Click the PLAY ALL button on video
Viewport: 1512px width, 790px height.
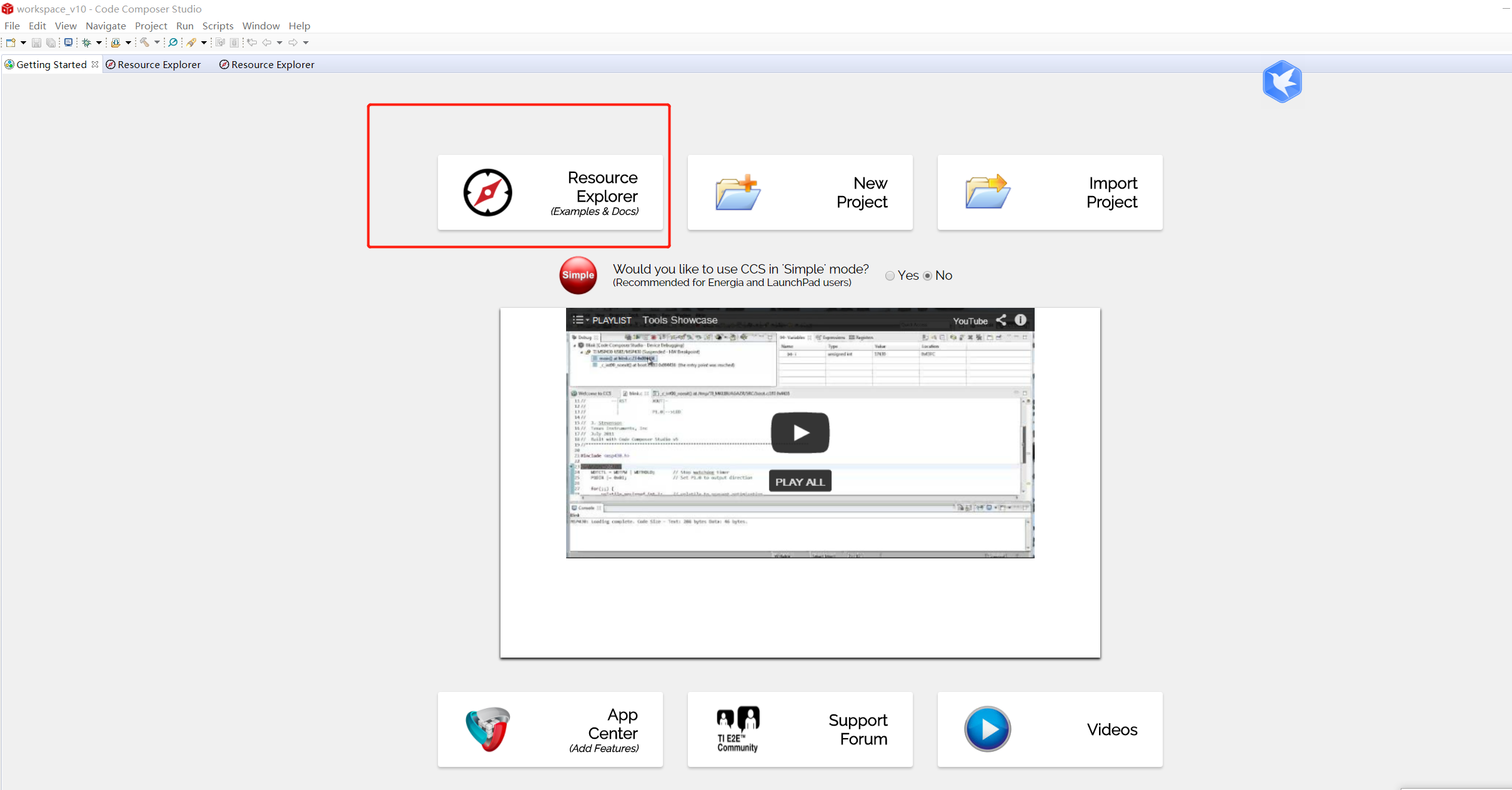pos(800,481)
